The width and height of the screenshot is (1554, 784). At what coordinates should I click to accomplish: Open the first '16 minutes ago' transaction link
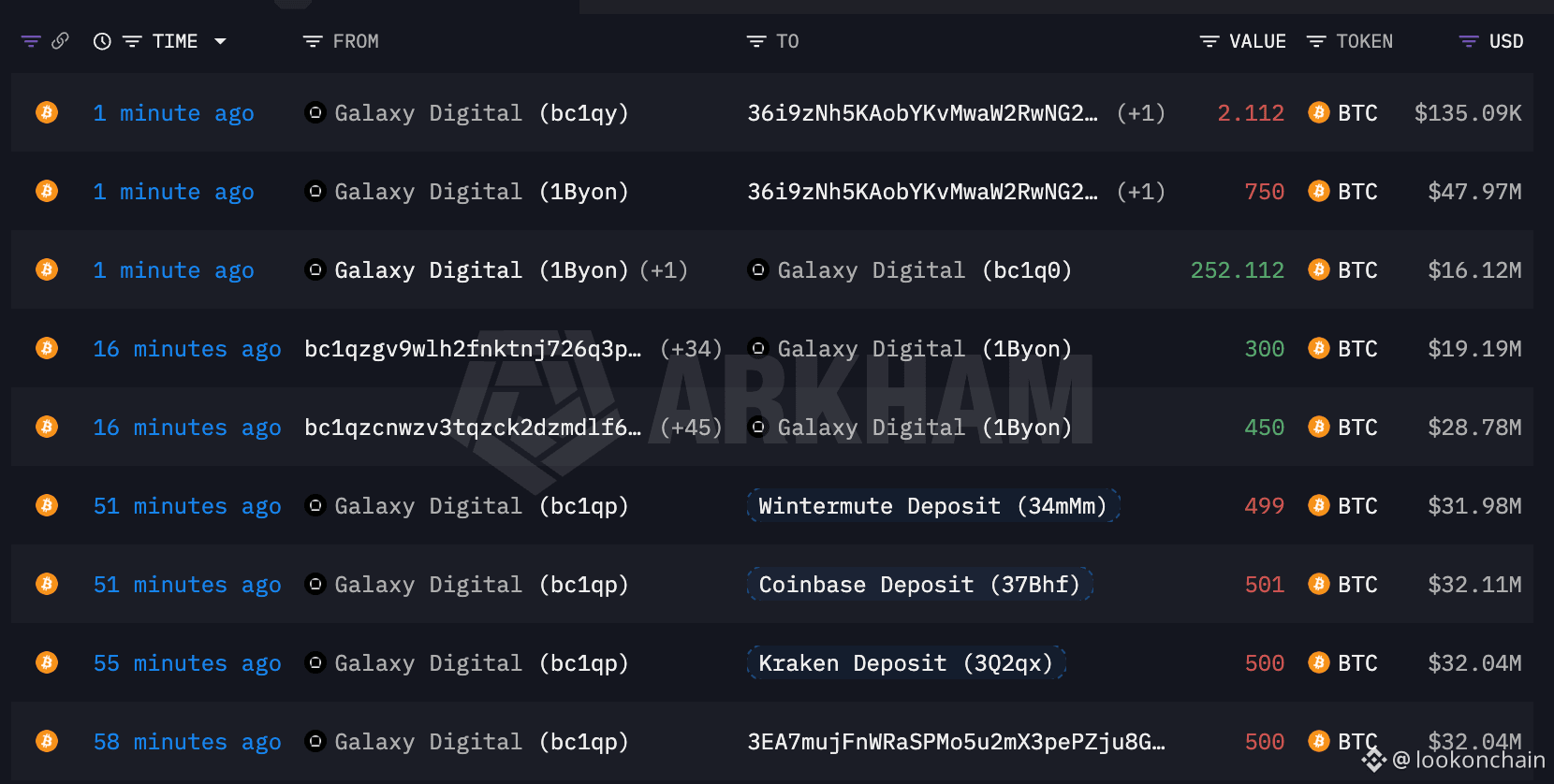187,349
